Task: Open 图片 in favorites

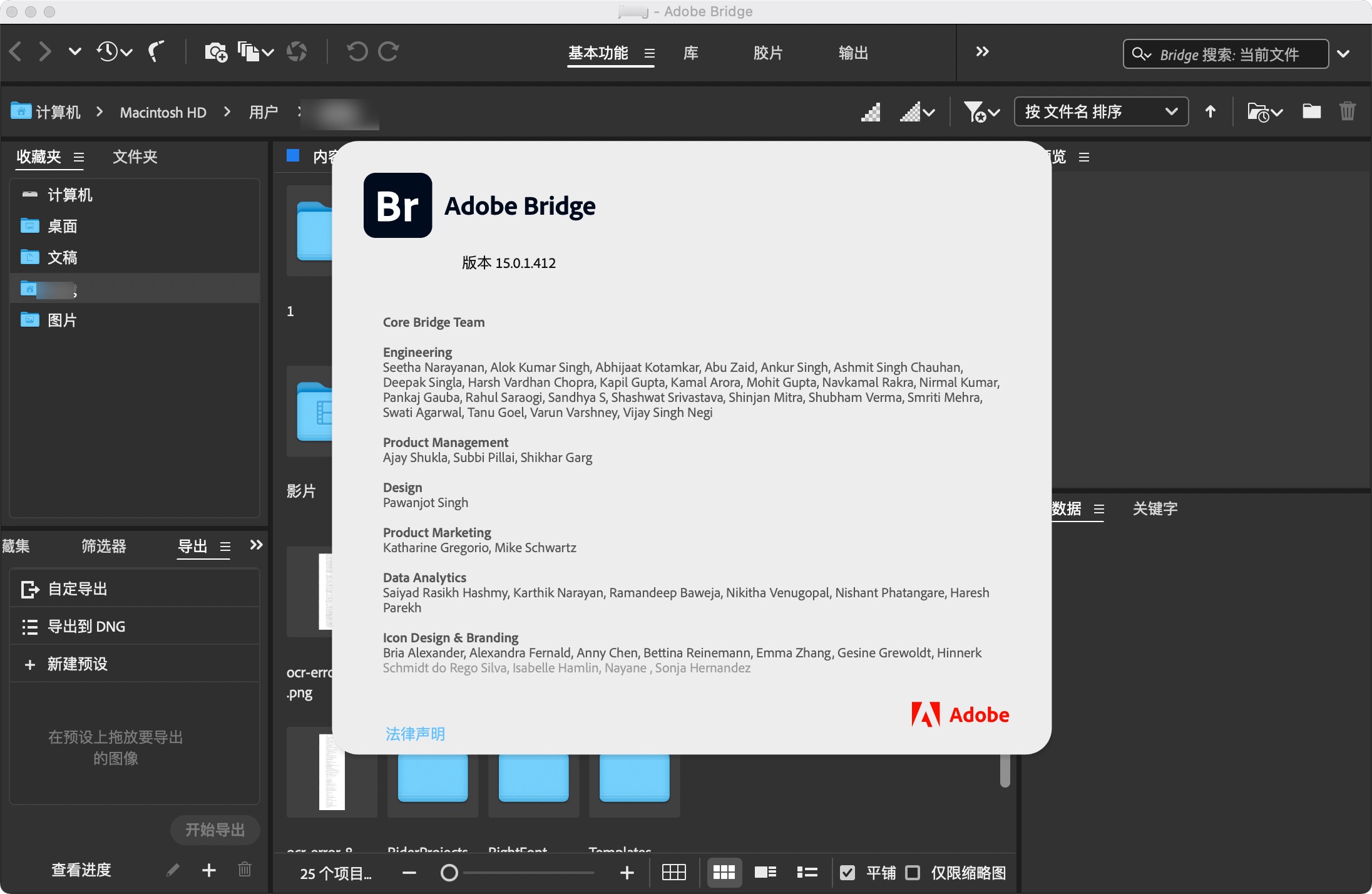Action: tap(135, 320)
